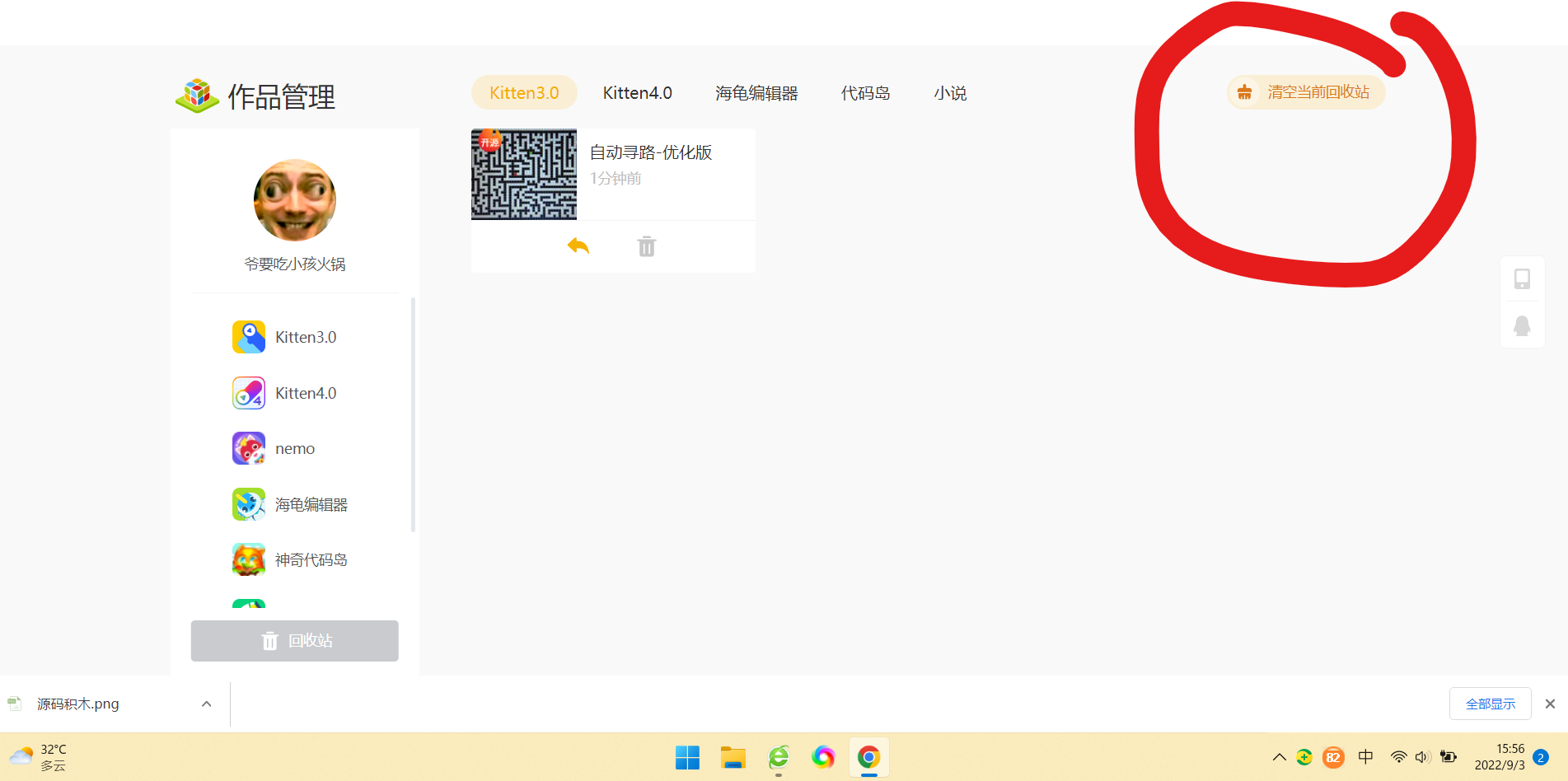Switch to the Kitten4.0 tab
Image resolution: width=1568 pixels, height=781 pixels.
638,93
